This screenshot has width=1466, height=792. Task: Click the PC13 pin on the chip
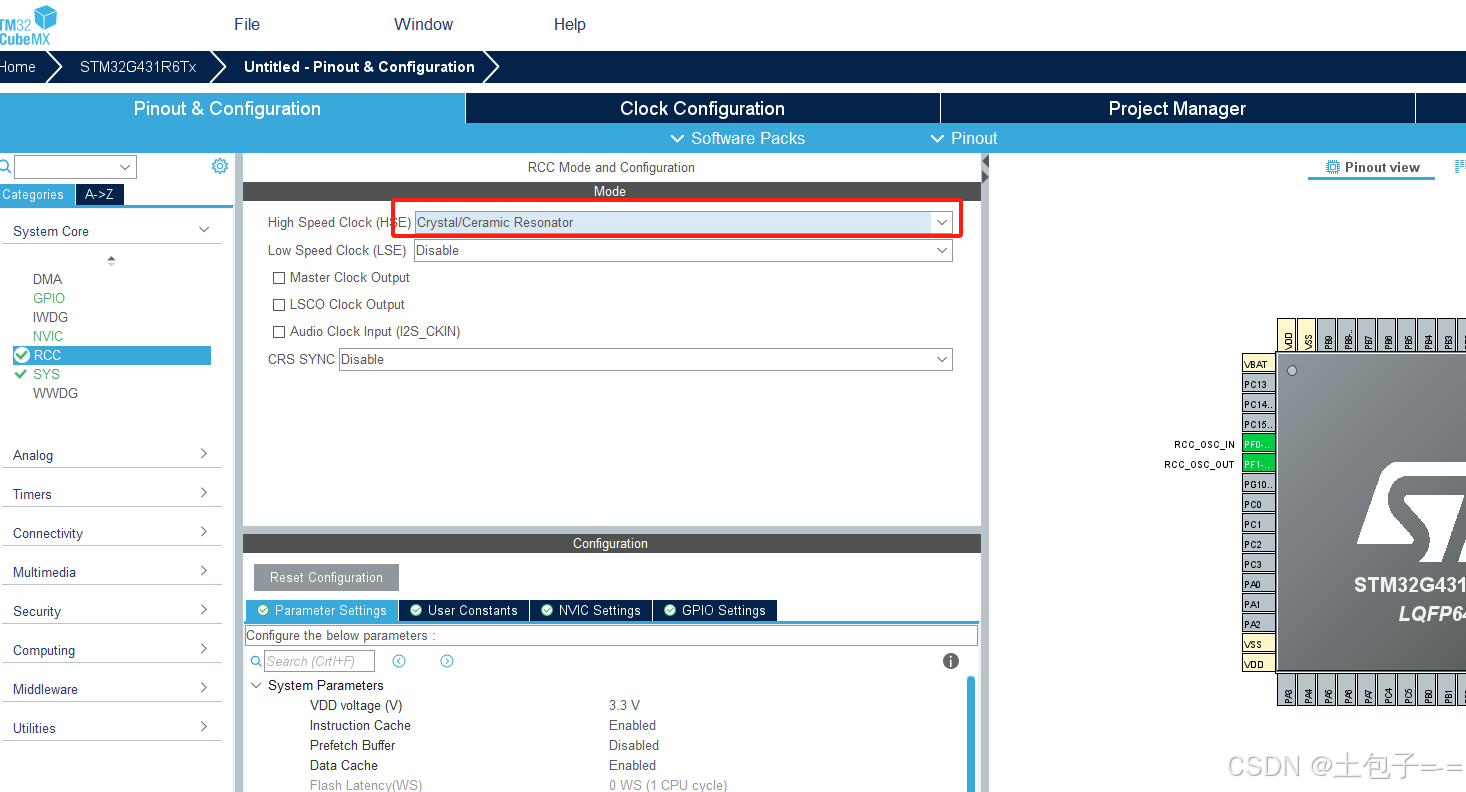pos(1258,384)
